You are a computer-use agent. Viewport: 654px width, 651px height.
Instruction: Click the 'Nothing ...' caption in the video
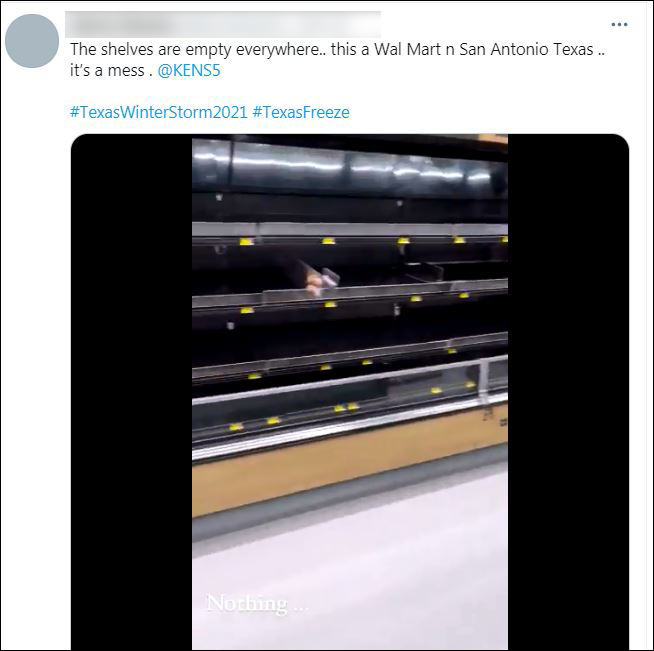[257, 604]
